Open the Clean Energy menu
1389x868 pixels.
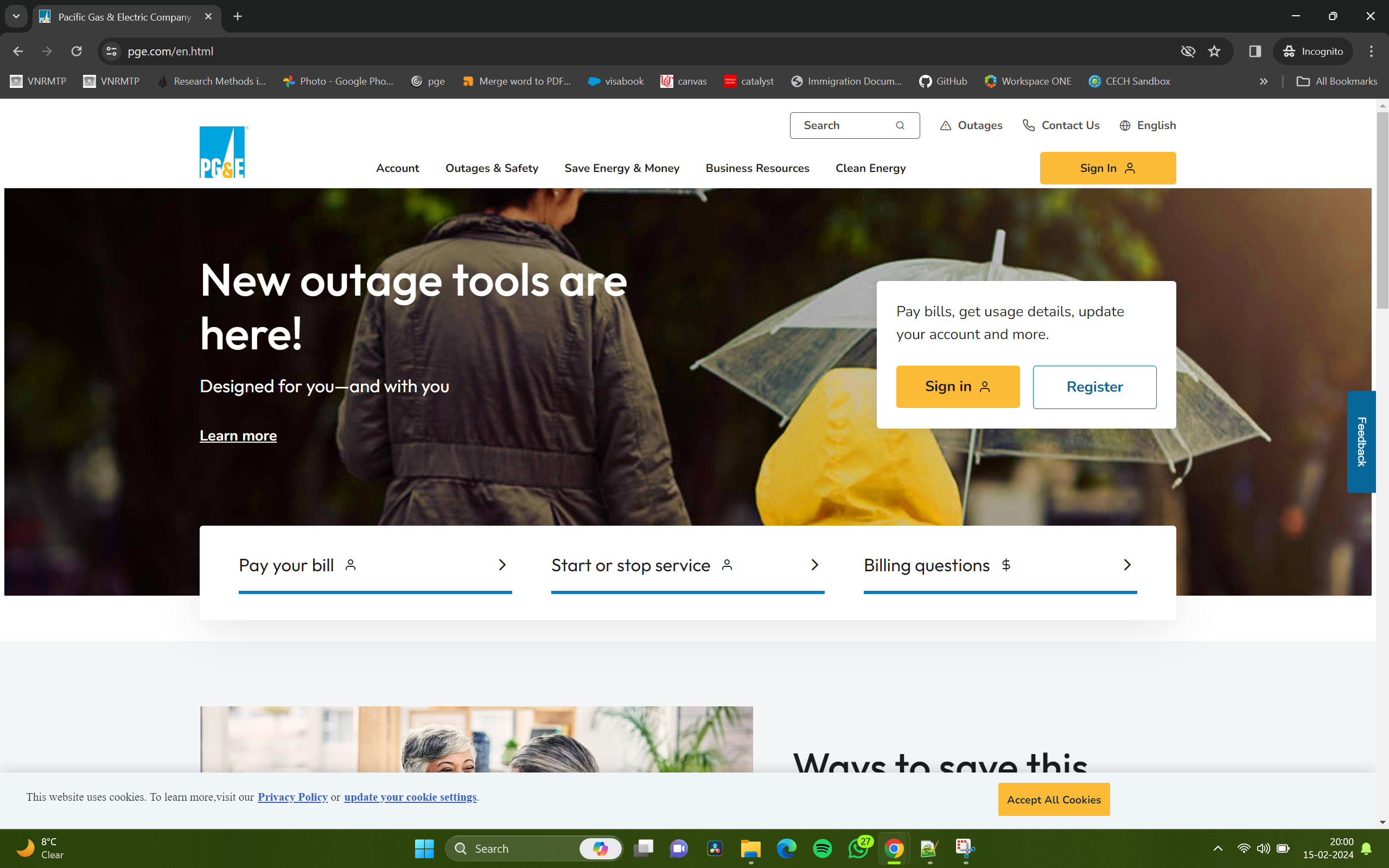[870, 168]
